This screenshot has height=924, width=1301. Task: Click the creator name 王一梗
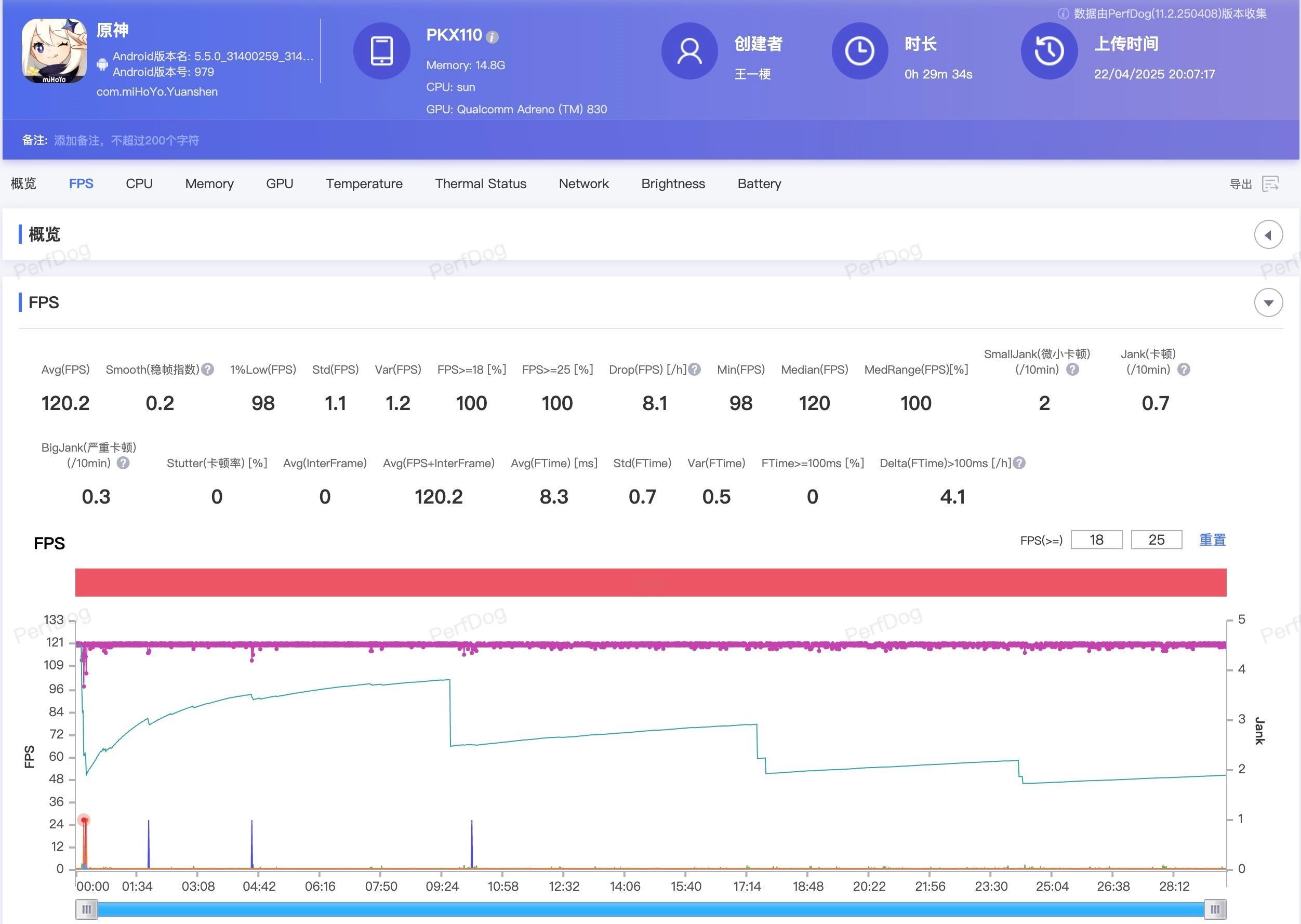(752, 74)
